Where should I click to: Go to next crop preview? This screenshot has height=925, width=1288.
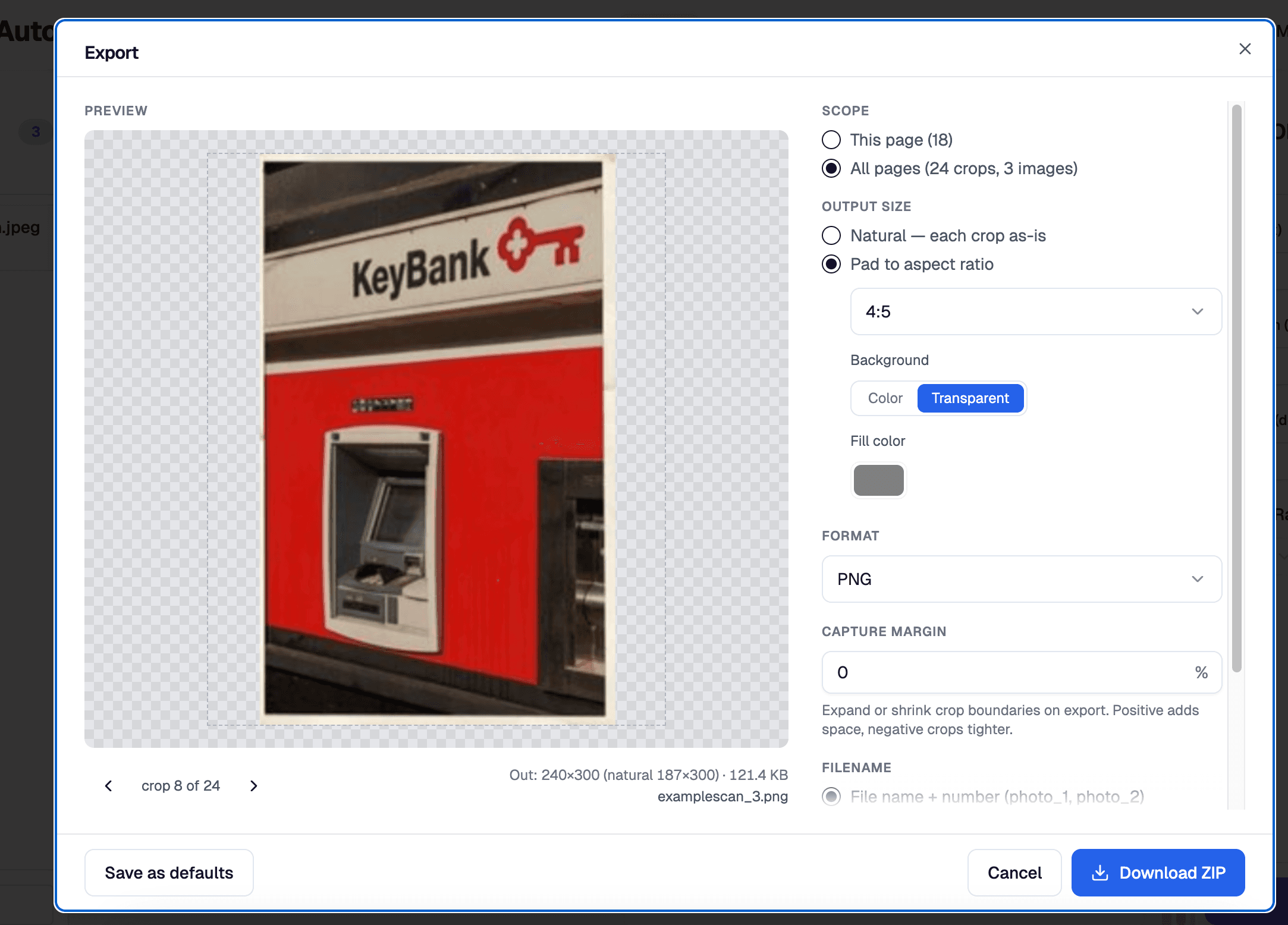[254, 786]
